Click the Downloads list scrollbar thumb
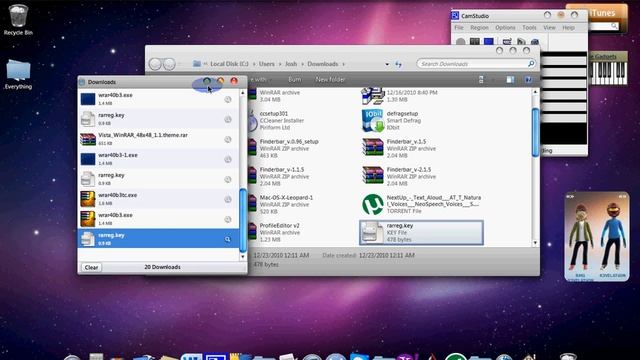 pos(243,220)
